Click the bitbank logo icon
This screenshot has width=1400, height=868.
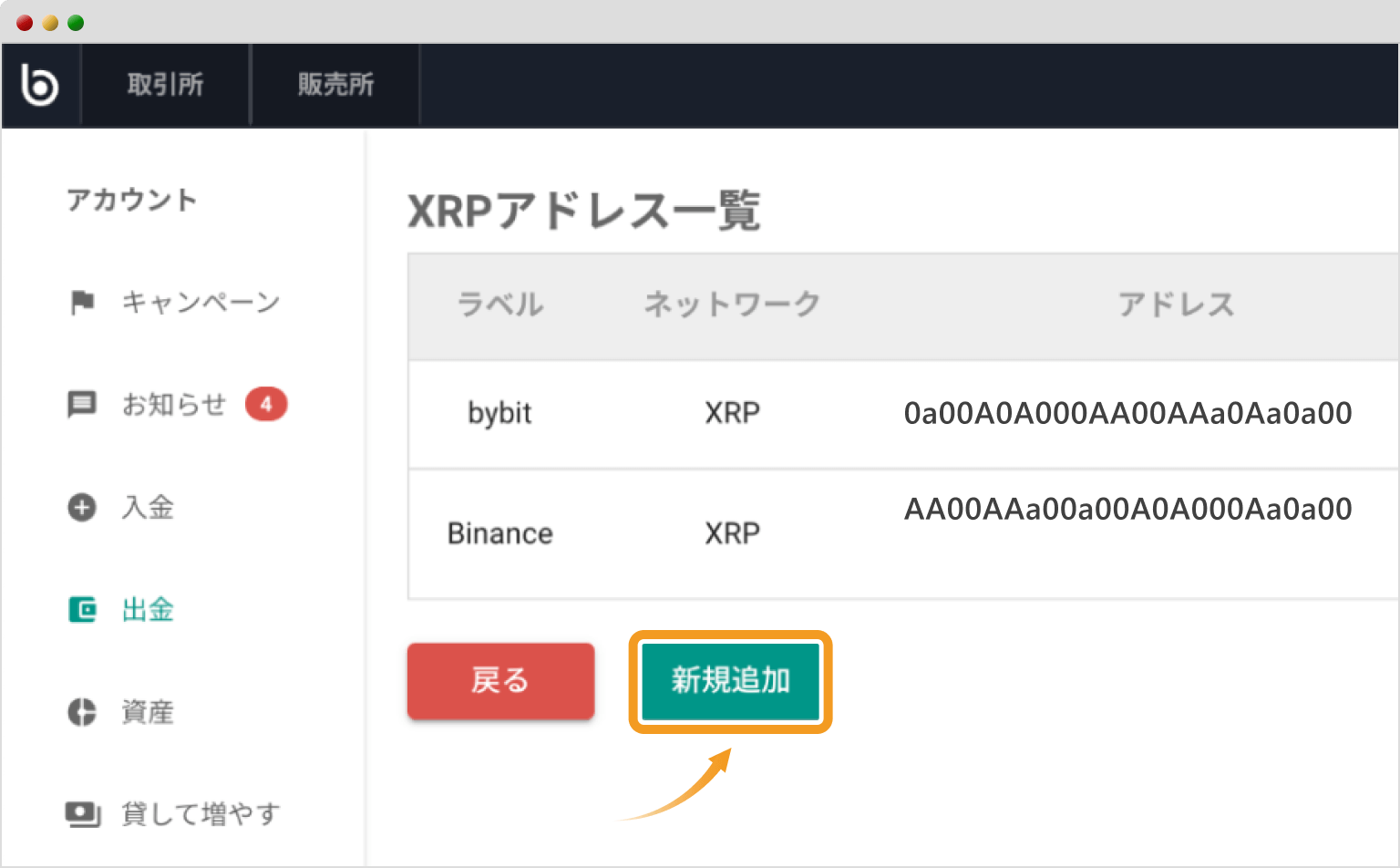(x=39, y=85)
